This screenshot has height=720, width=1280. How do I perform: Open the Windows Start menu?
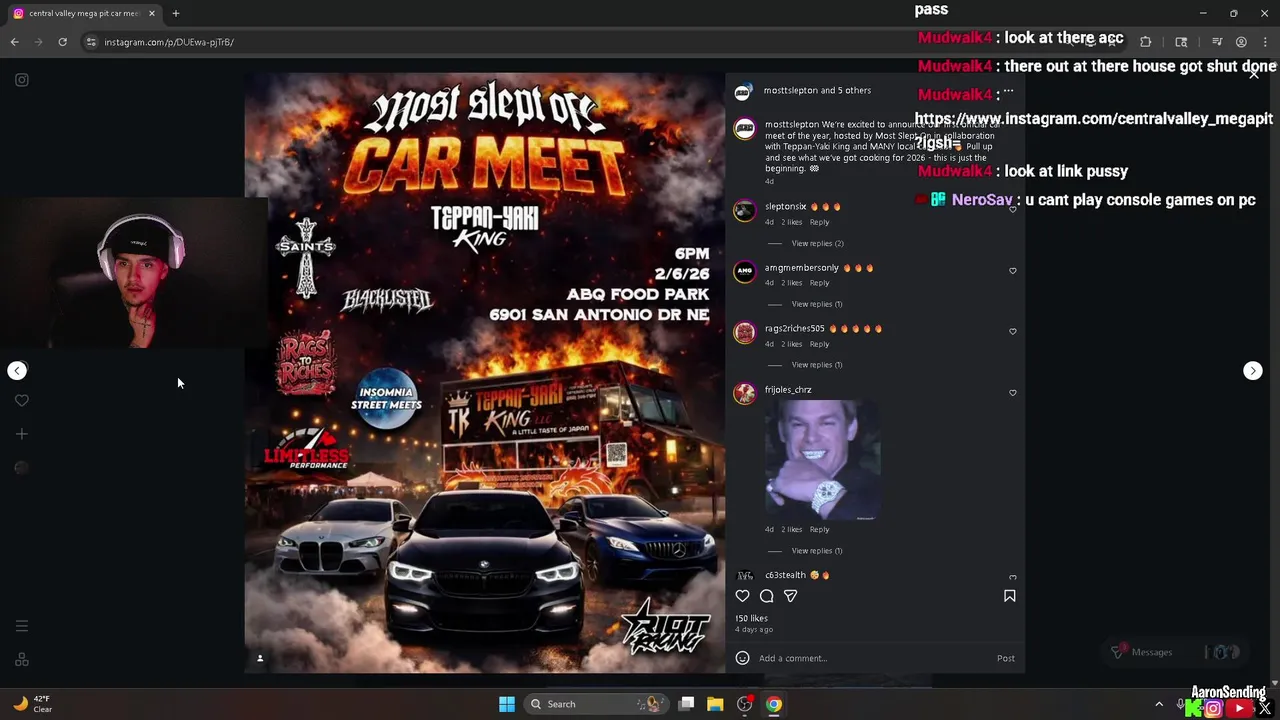pyautogui.click(x=507, y=704)
